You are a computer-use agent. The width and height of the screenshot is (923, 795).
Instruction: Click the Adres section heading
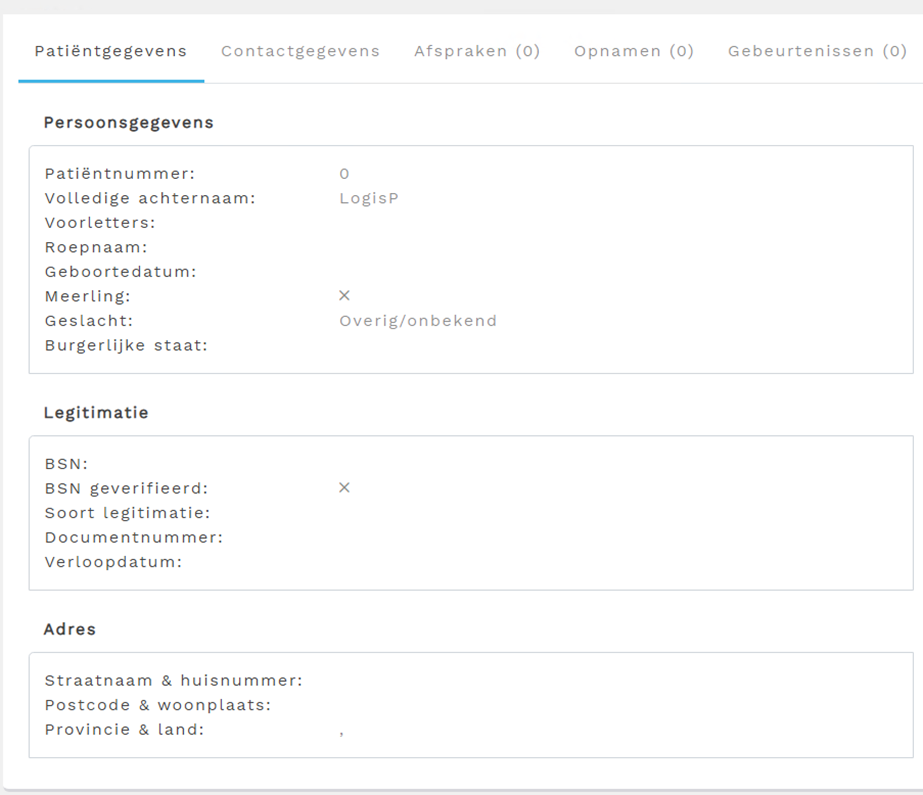[70, 630]
